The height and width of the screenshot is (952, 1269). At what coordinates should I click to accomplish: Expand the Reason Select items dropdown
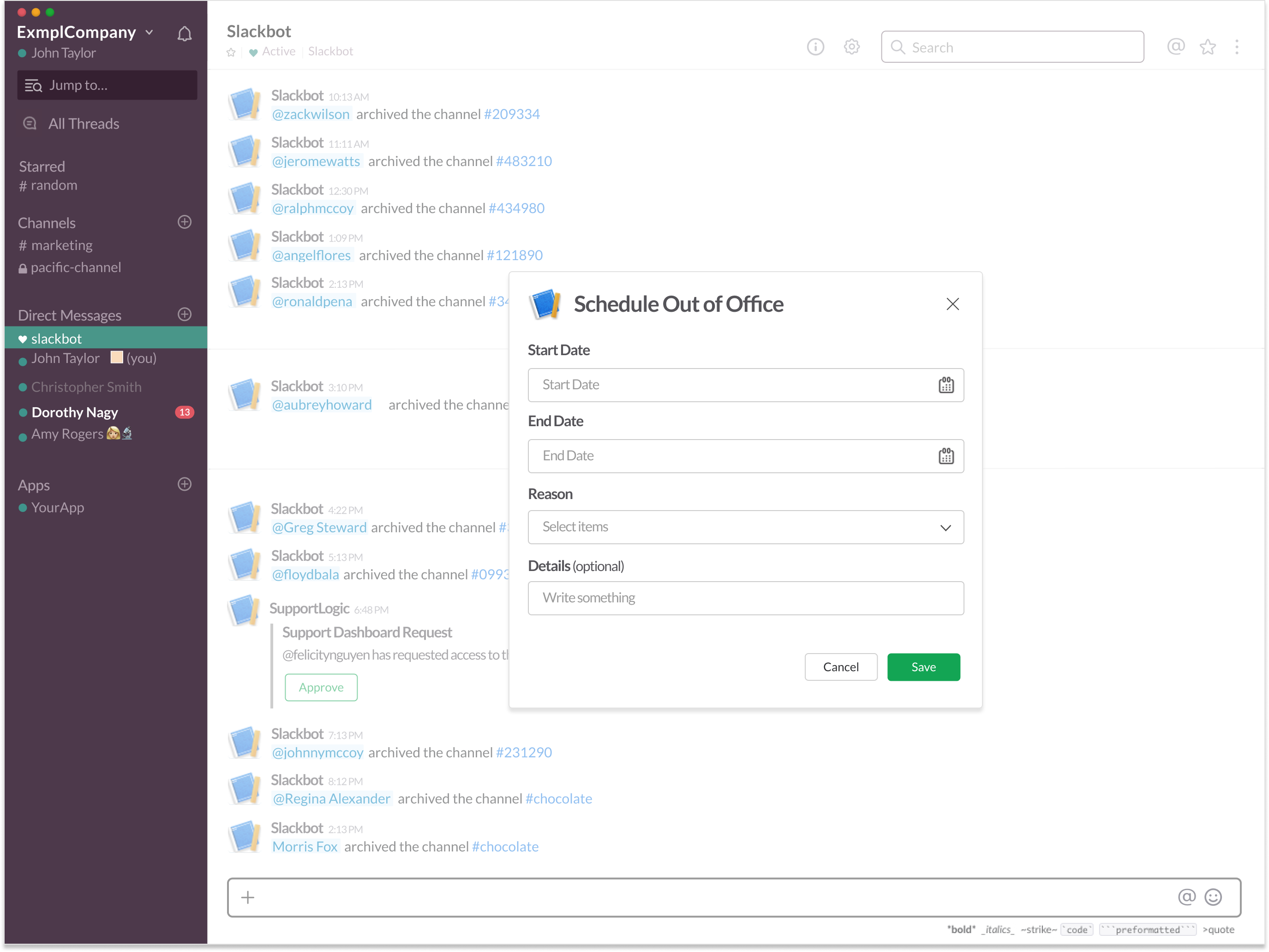pyautogui.click(x=746, y=527)
